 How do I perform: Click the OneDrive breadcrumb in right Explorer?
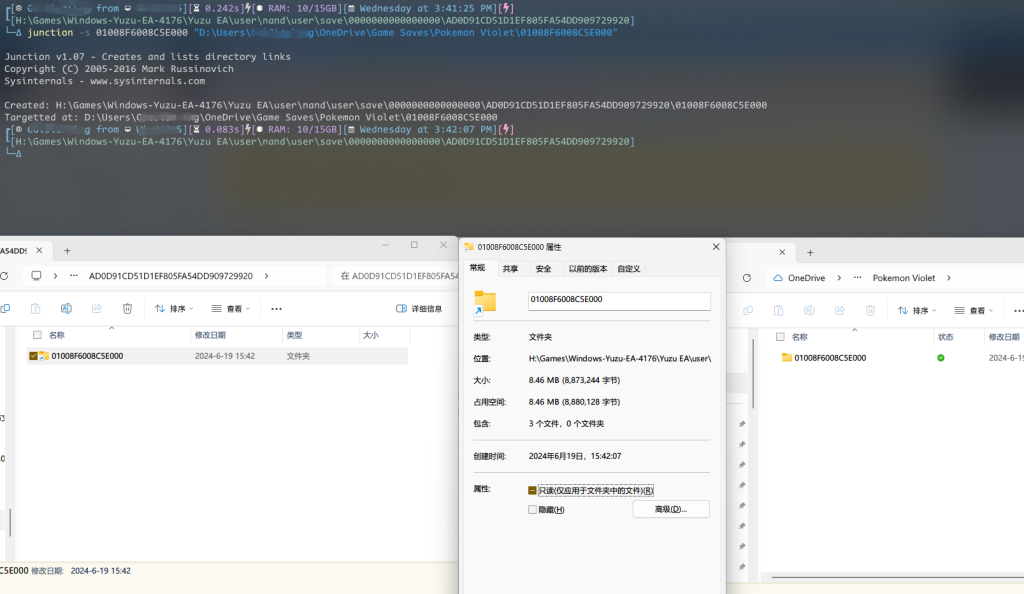point(807,278)
